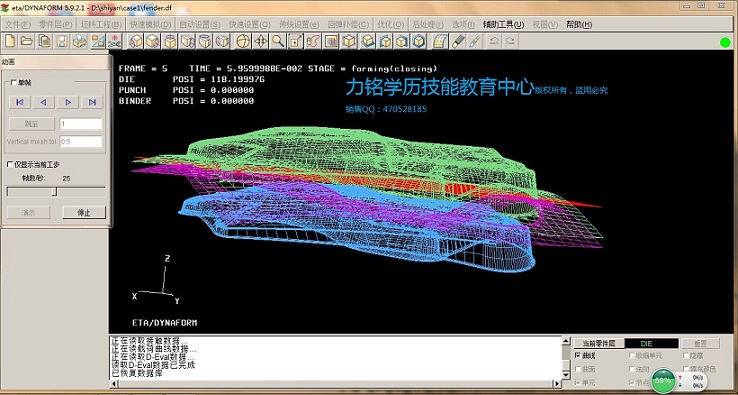Screen dimensions: 738x395
Task: Toggle the 单帧 single frame checkbox
Action: (13, 83)
